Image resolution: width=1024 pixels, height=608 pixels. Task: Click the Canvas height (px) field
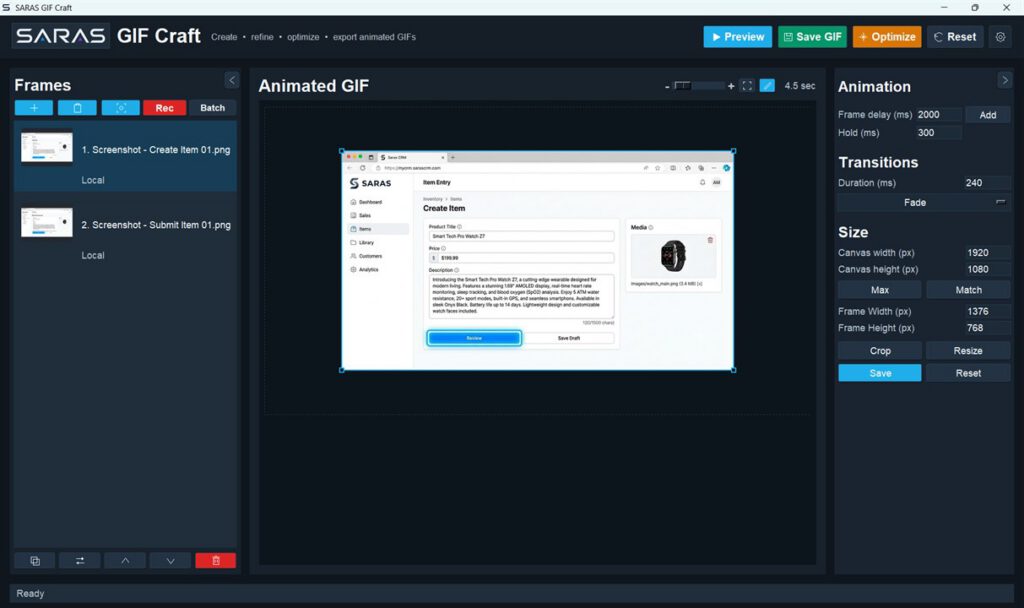(x=987, y=269)
